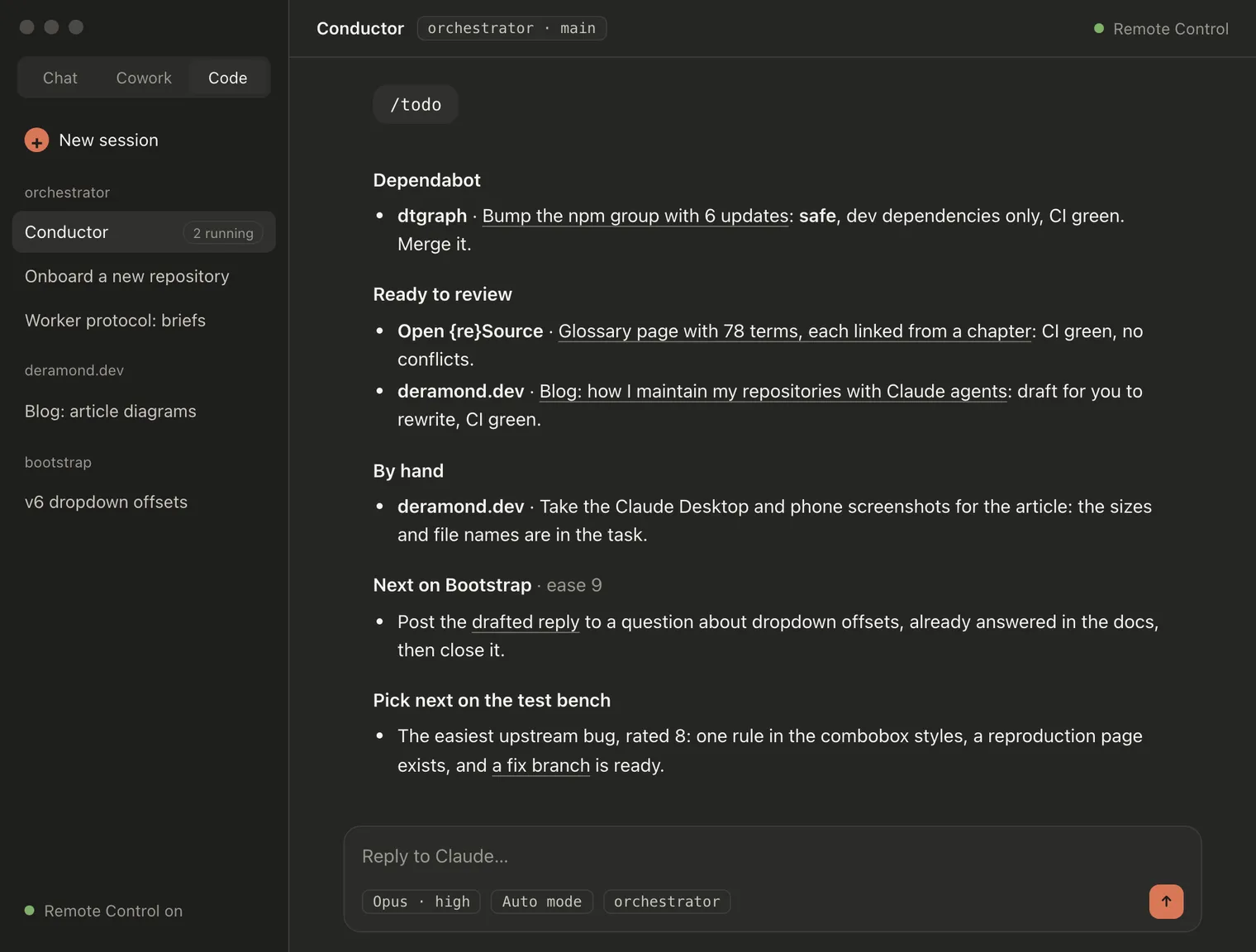Click the orange plus New session icon
Viewport: 1256px width, 952px height.
click(36, 140)
